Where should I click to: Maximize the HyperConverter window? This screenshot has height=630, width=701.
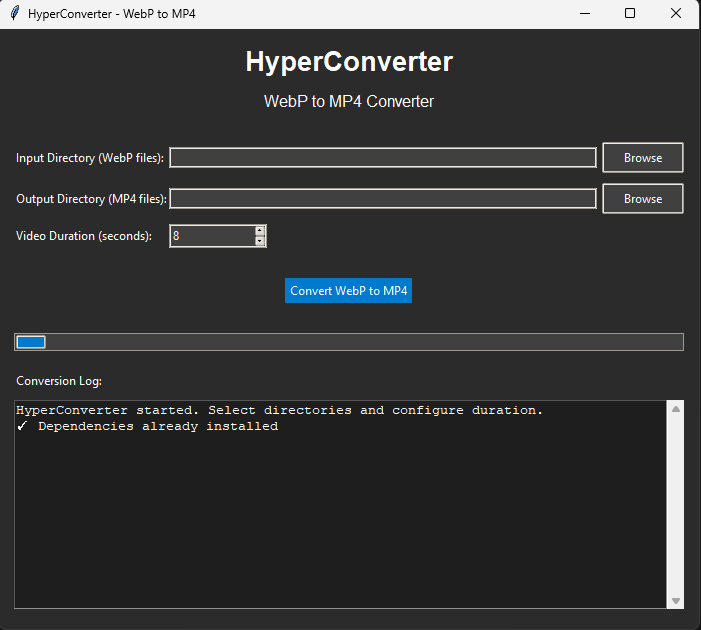629,13
